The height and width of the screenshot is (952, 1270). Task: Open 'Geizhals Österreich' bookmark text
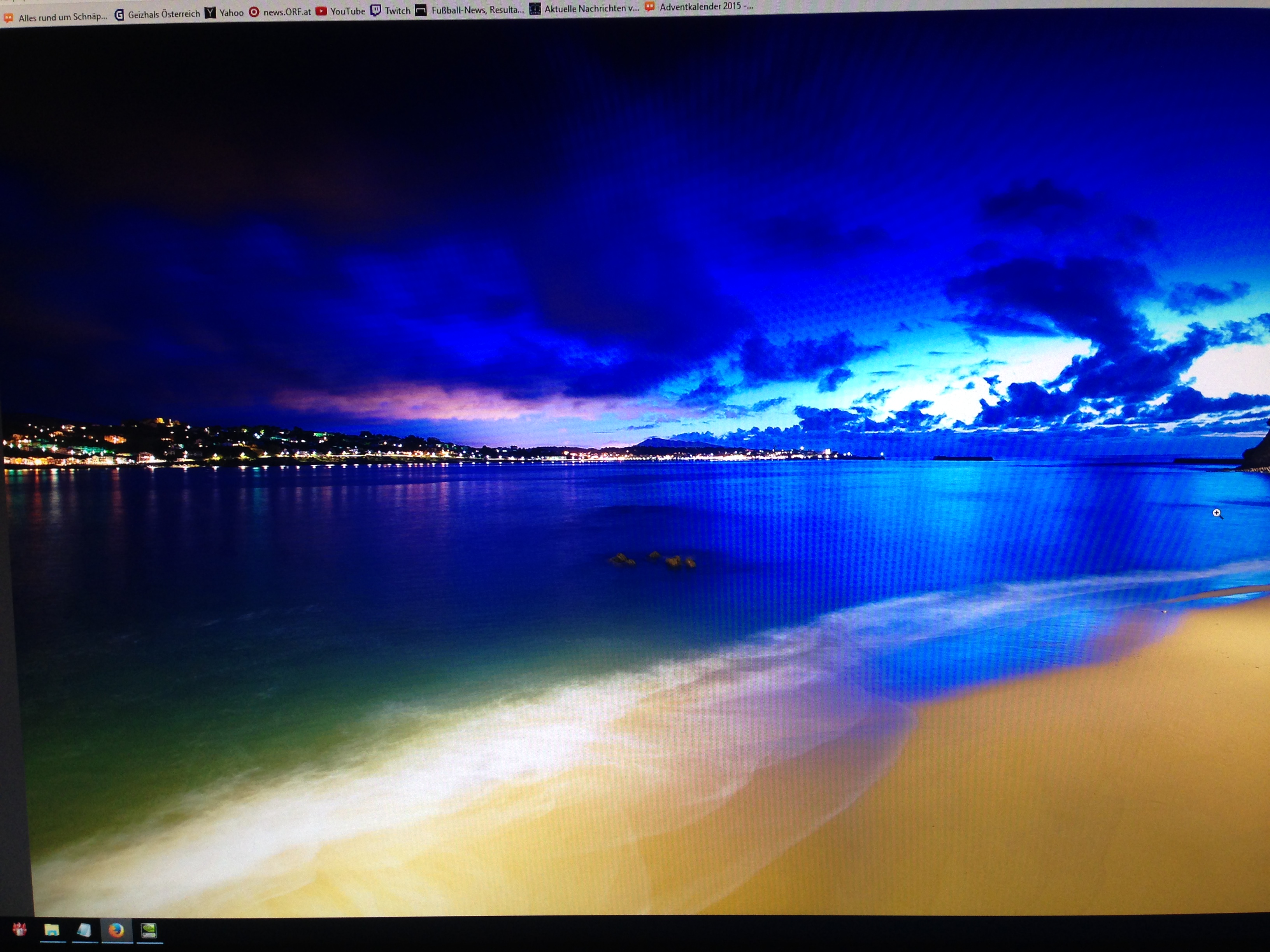coord(164,14)
